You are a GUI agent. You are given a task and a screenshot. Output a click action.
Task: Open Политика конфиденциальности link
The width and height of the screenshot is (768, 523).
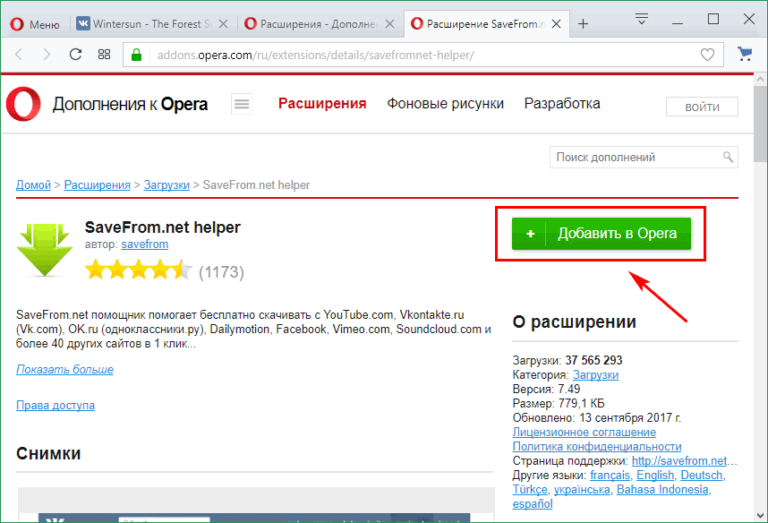(597, 446)
